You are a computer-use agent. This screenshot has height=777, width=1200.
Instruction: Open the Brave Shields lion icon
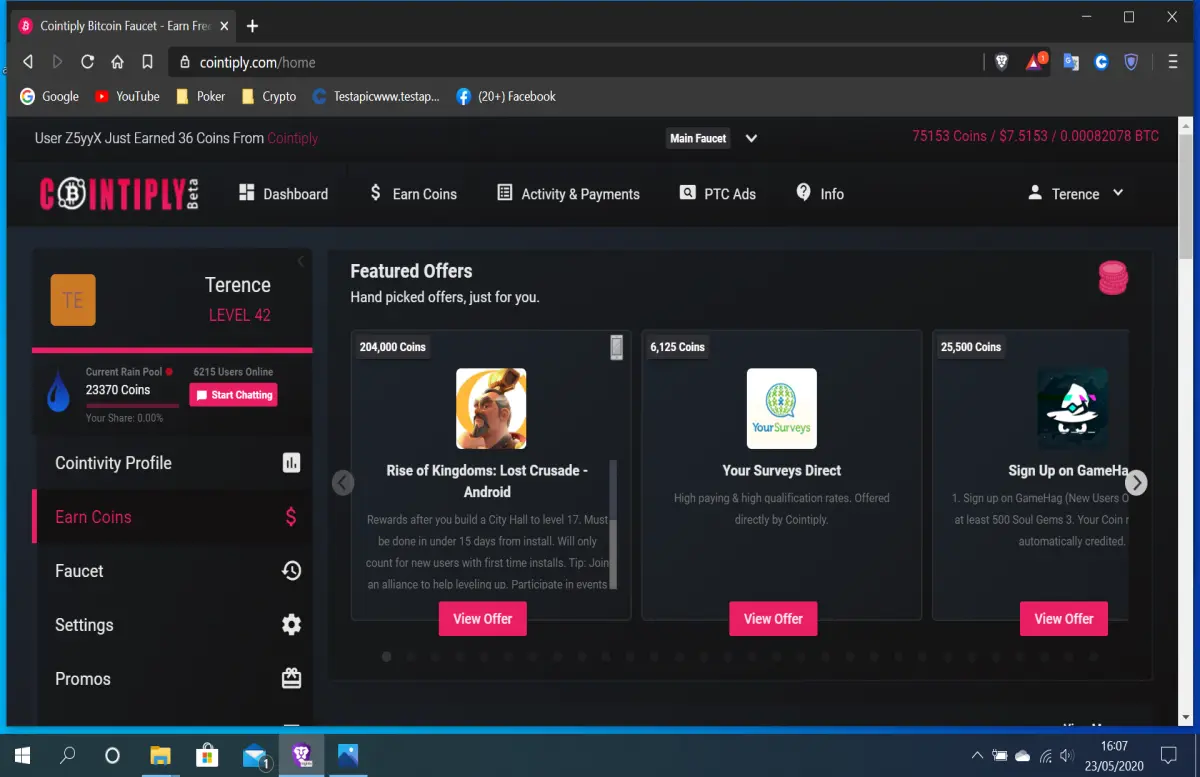(x=1002, y=62)
